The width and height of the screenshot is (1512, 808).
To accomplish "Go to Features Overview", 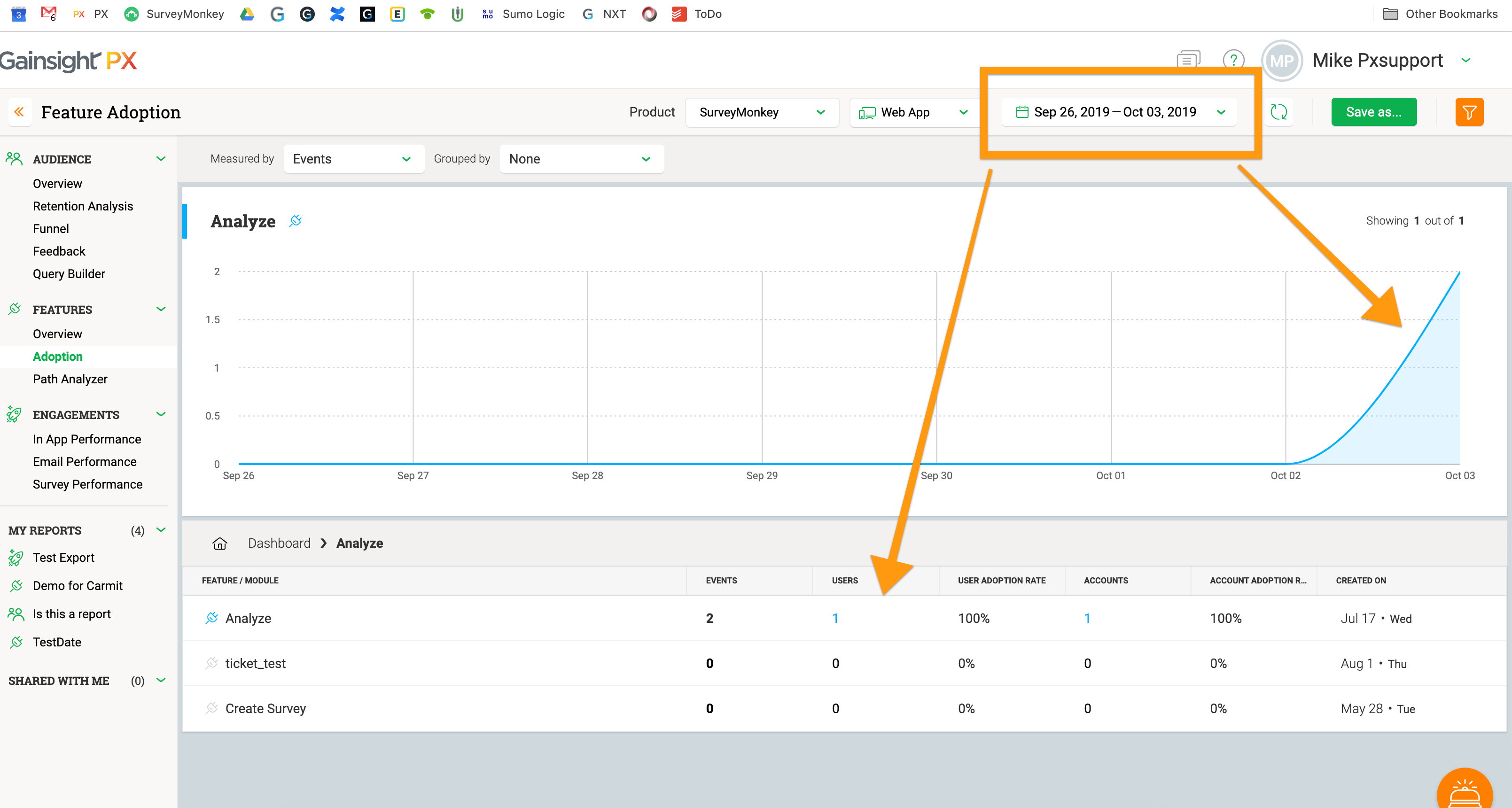I will (57, 334).
